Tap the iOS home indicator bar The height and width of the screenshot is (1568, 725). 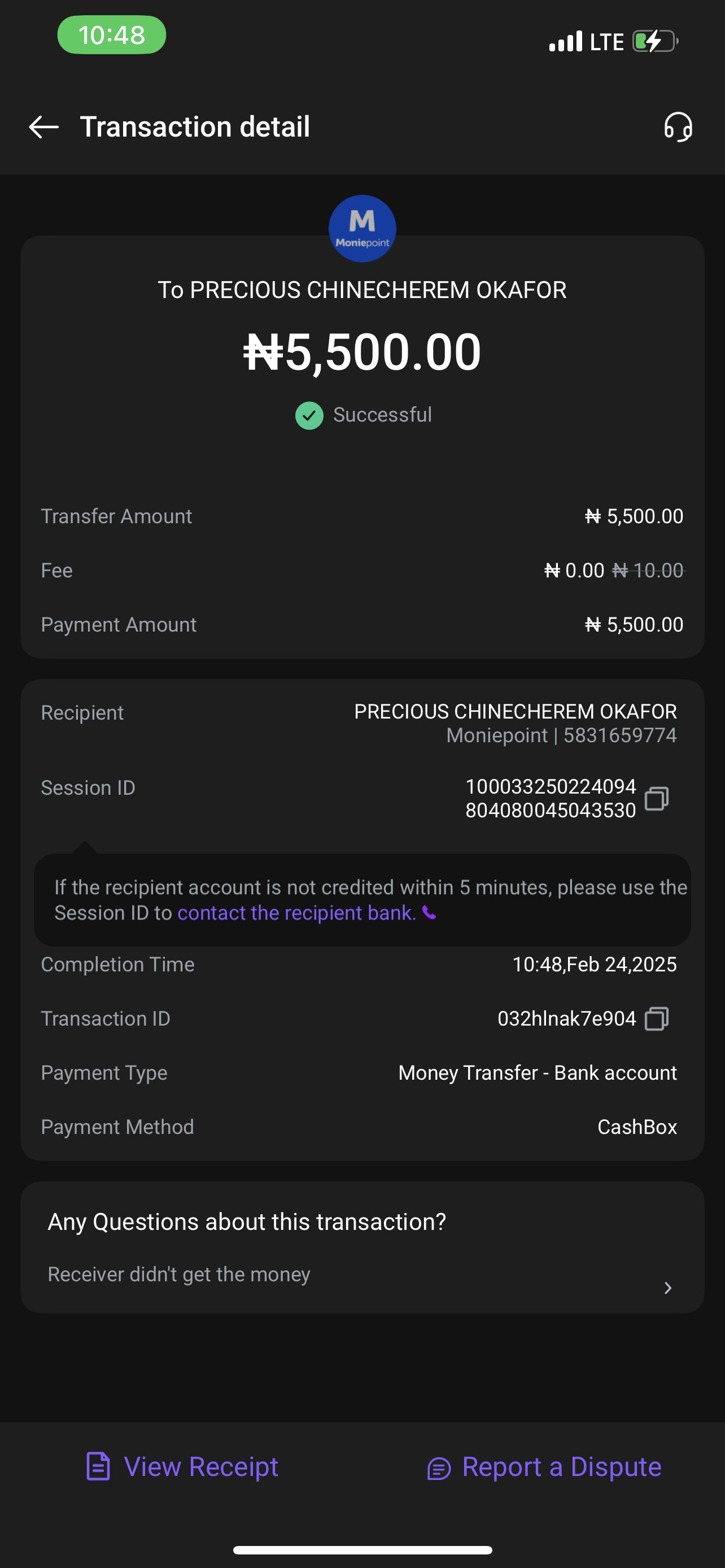tap(362, 1550)
